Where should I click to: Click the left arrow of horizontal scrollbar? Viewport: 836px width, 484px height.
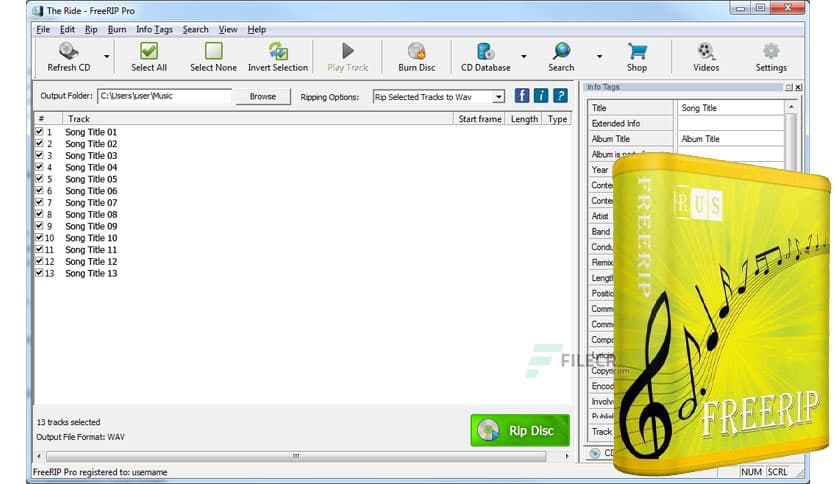click(39, 456)
